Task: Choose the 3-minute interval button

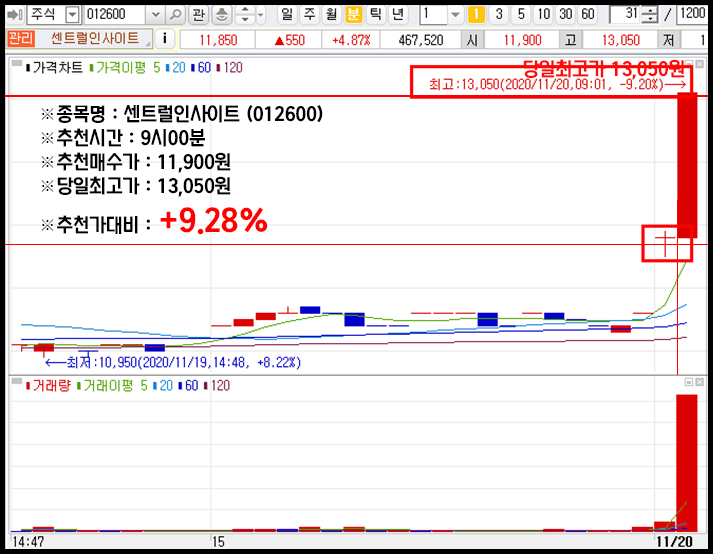Action: (499, 15)
